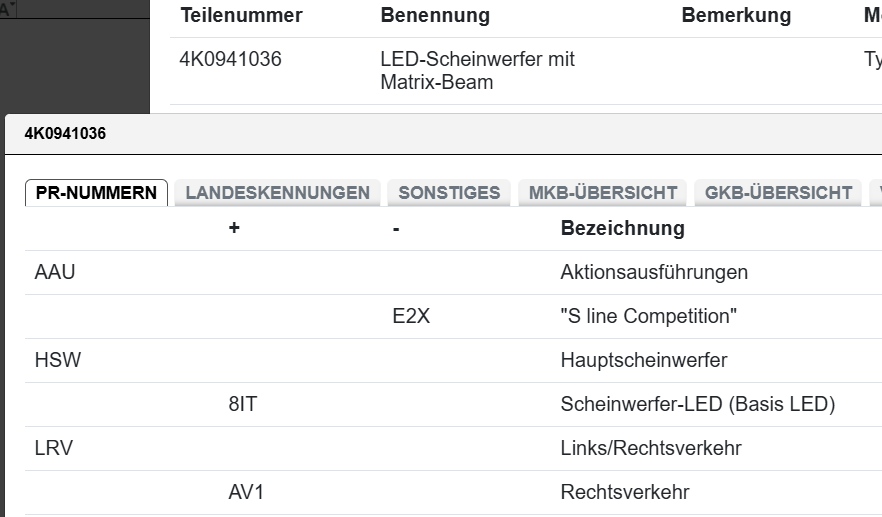Open the MKB-ÜBERSICHT tab

603,193
